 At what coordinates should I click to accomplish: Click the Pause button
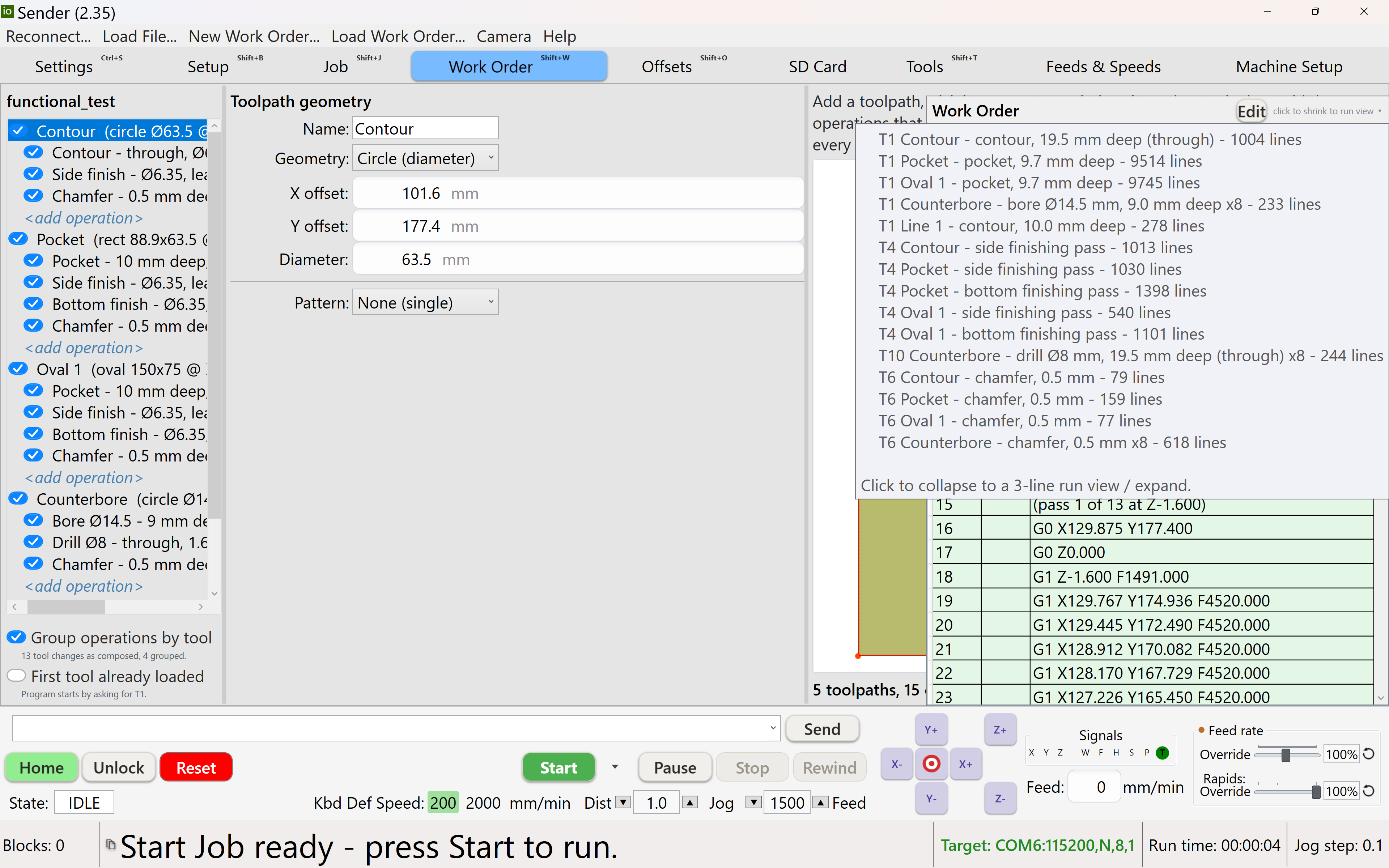(x=675, y=767)
